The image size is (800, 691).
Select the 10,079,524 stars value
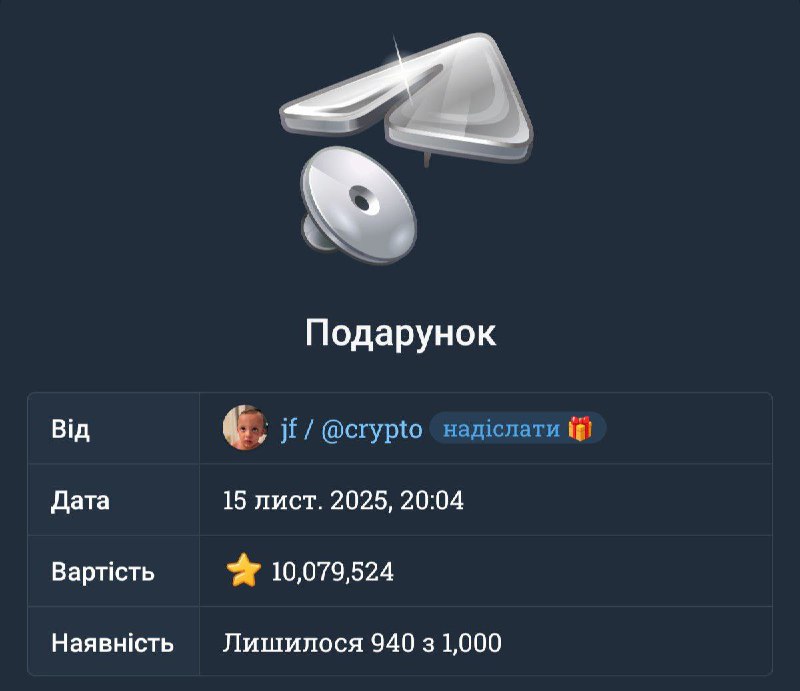pyautogui.click(x=332, y=572)
